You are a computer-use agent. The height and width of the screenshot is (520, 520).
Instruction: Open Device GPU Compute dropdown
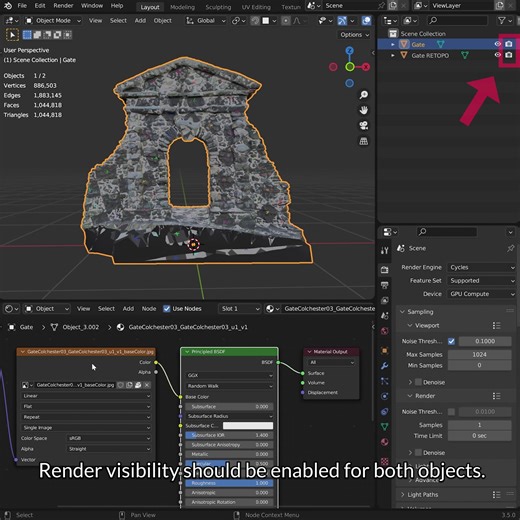point(481,294)
